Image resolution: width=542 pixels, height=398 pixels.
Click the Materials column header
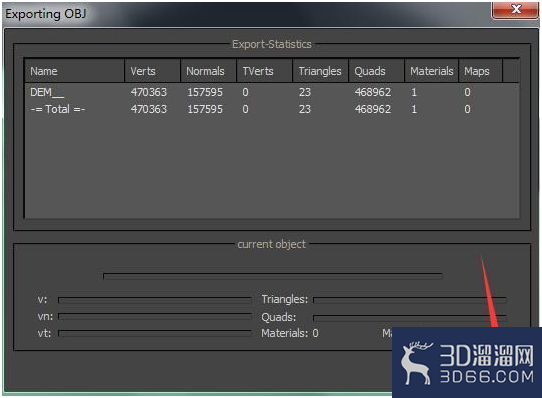coord(432,71)
